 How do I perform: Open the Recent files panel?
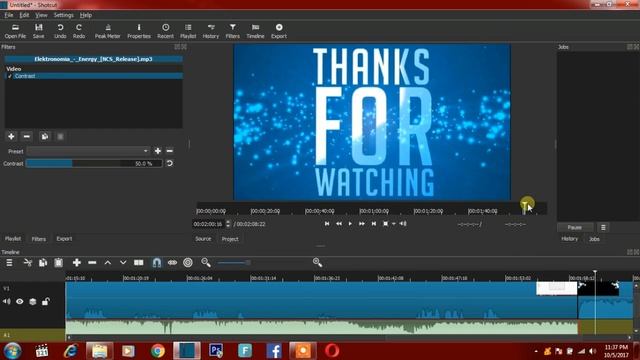click(165, 31)
